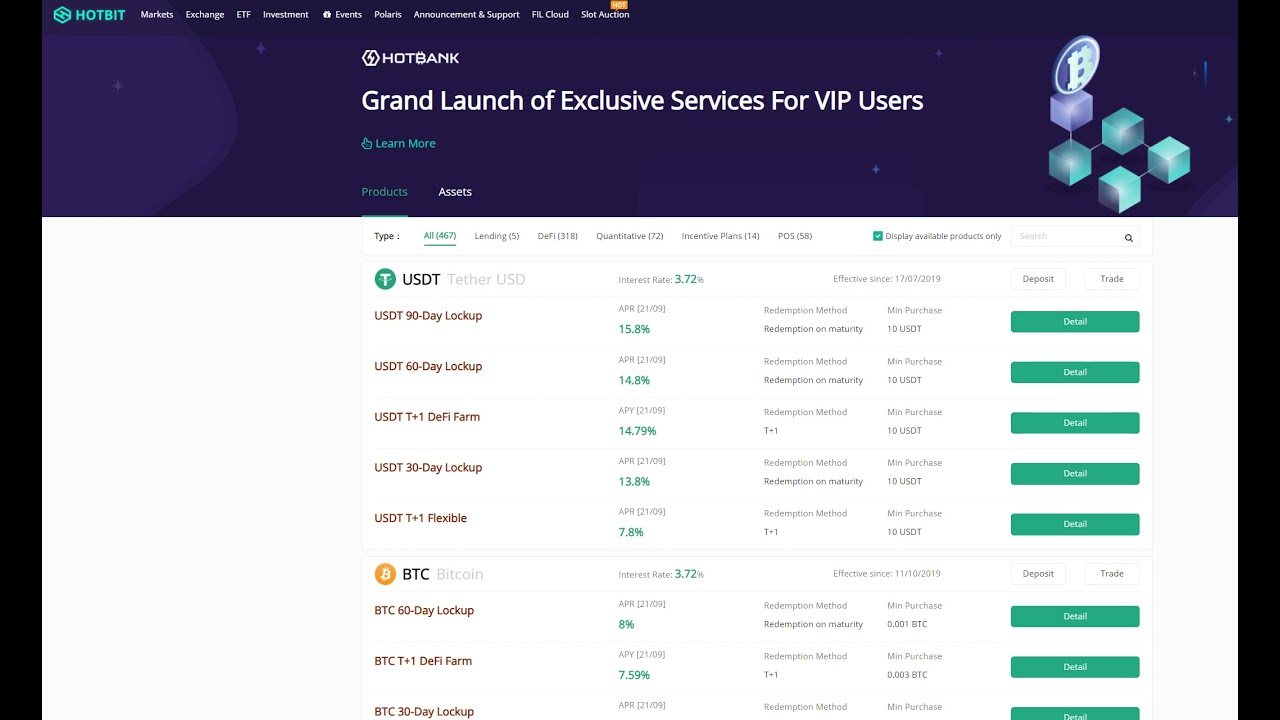Click Effective since: 17/07/2019 text
The height and width of the screenshot is (720, 1280).
tap(887, 279)
